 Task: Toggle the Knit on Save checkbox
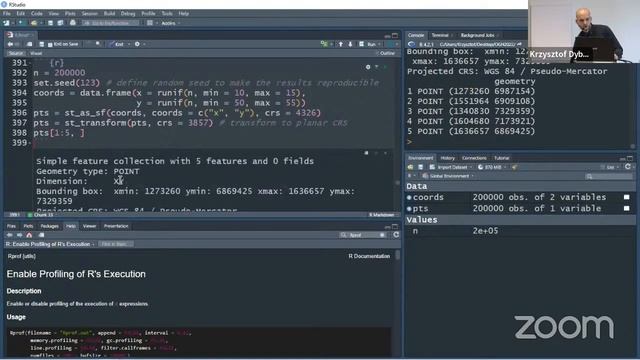click(x=50, y=44)
